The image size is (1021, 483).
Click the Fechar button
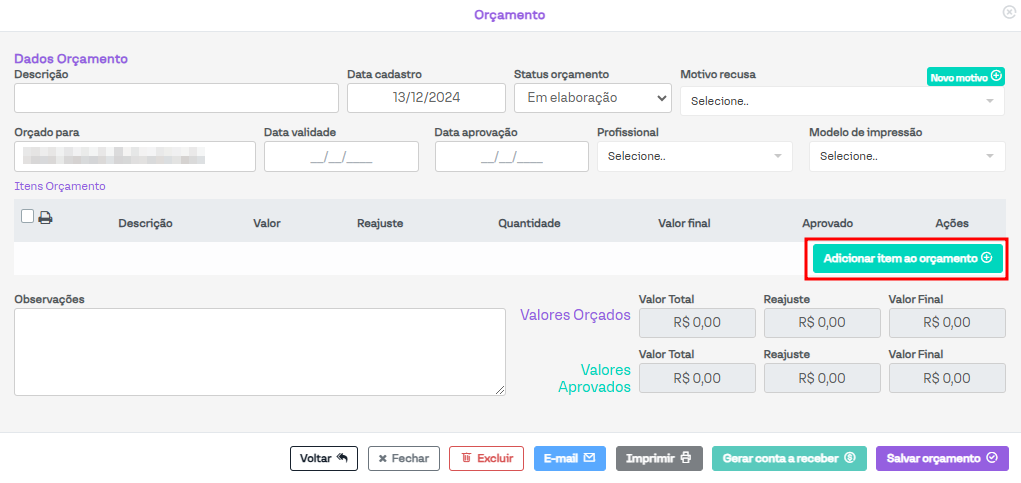tap(404, 458)
